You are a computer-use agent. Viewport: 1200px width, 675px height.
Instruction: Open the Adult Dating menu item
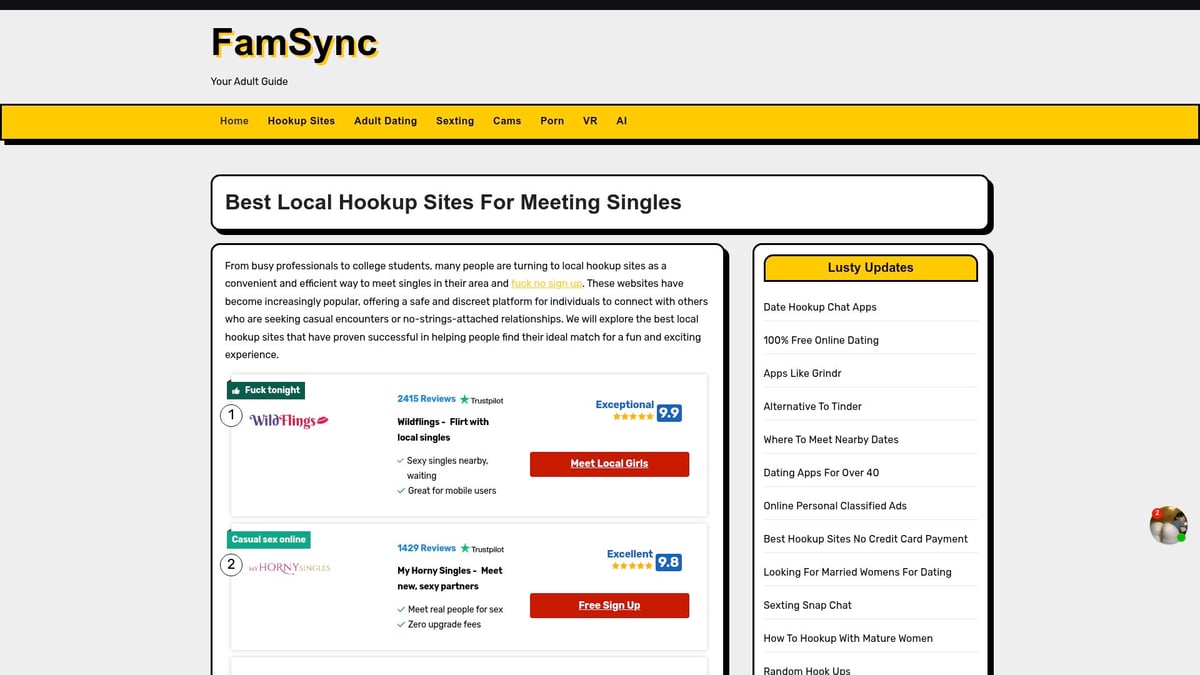(385, 121)
